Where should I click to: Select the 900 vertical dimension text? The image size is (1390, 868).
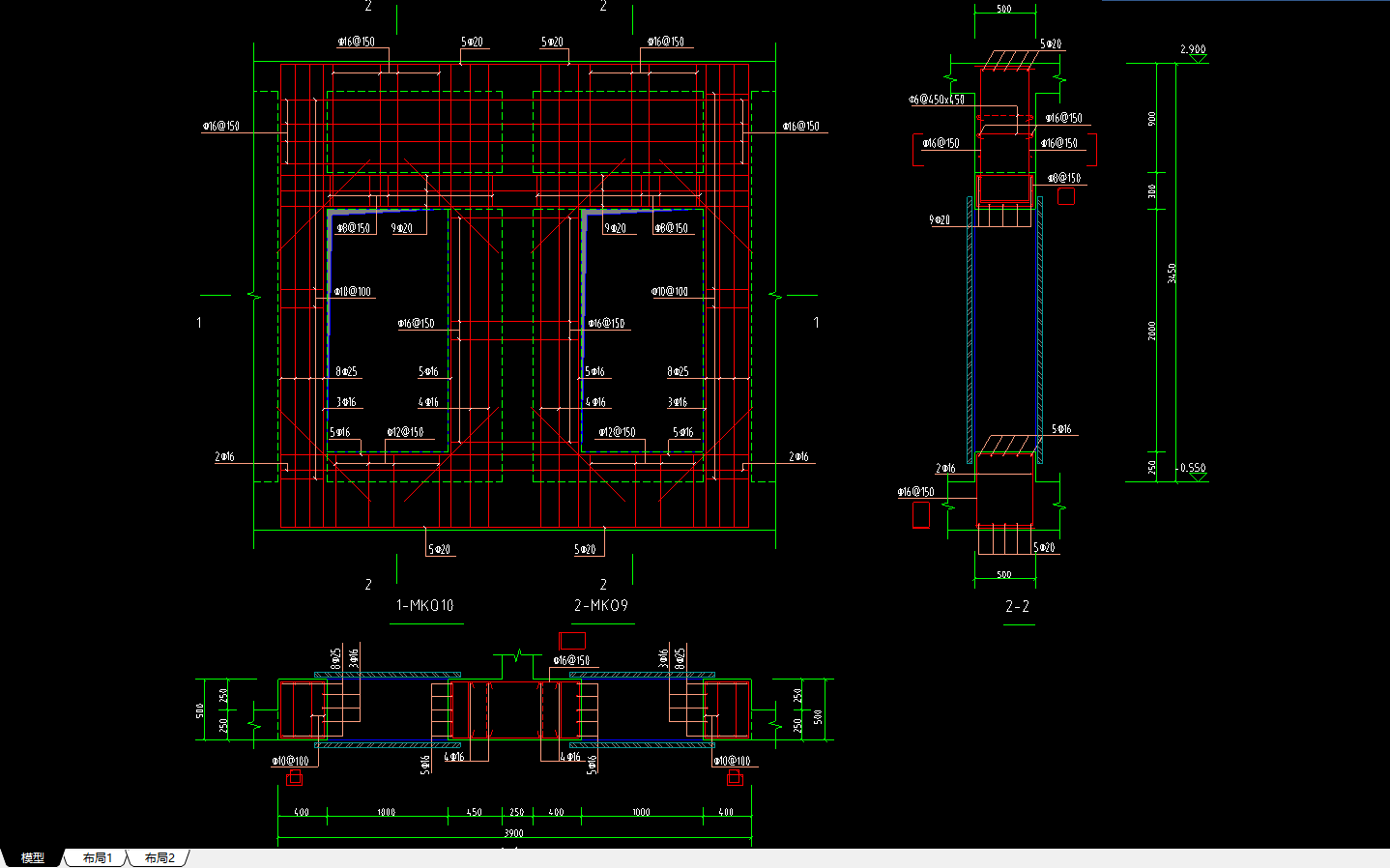point(1152,118)
